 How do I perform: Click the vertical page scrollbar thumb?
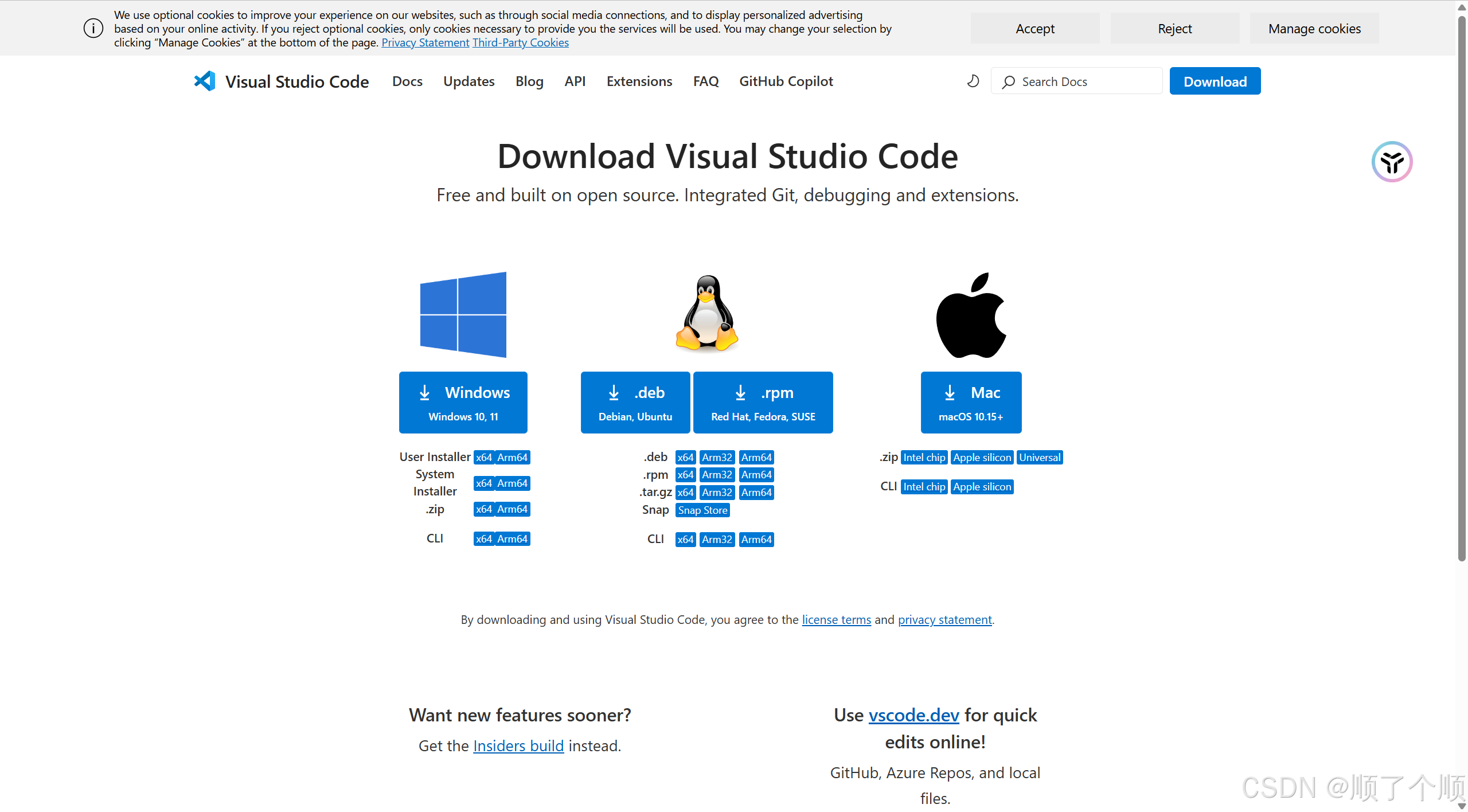tap(1462, 288)
